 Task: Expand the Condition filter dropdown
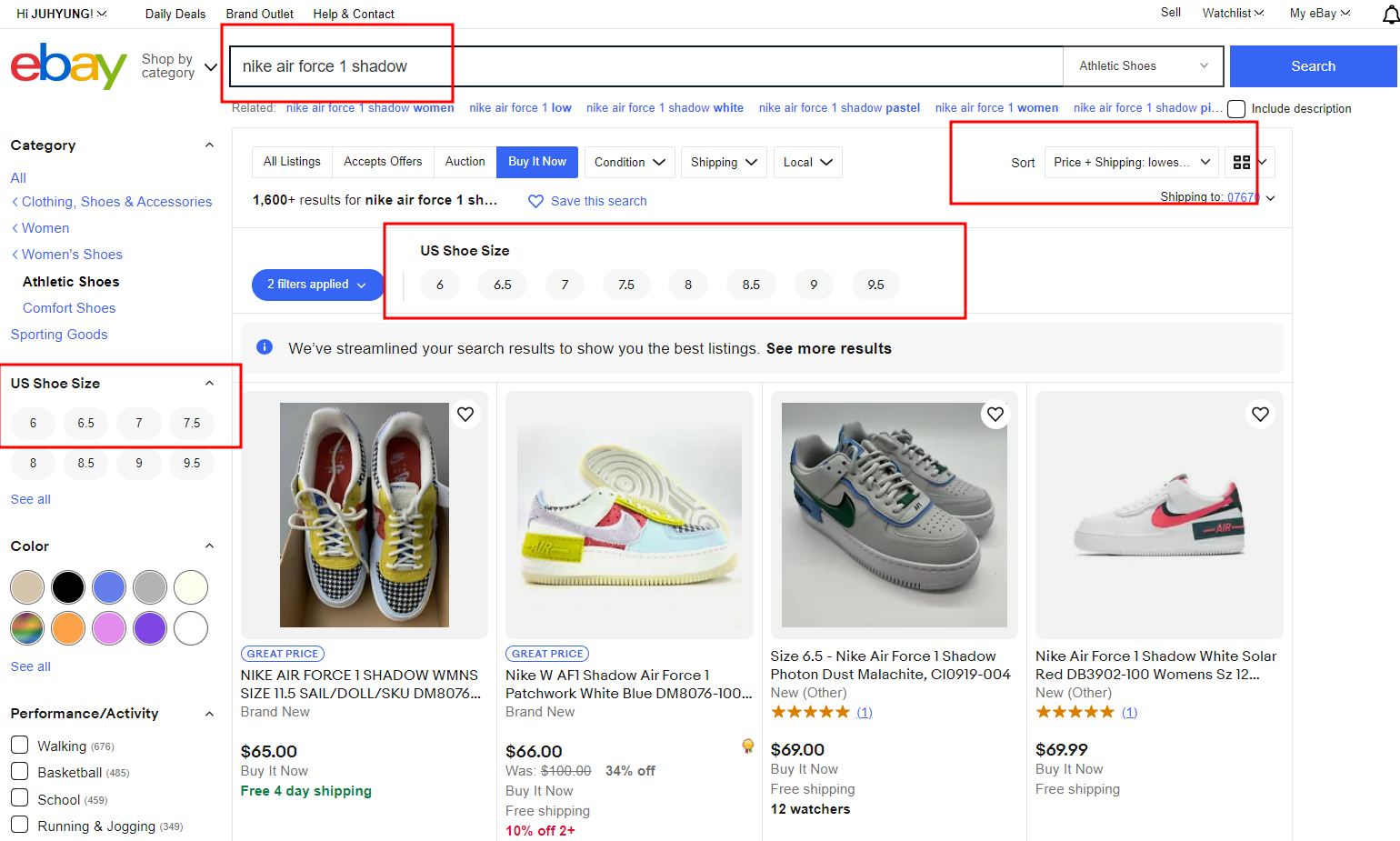click(x=629, y=162)
